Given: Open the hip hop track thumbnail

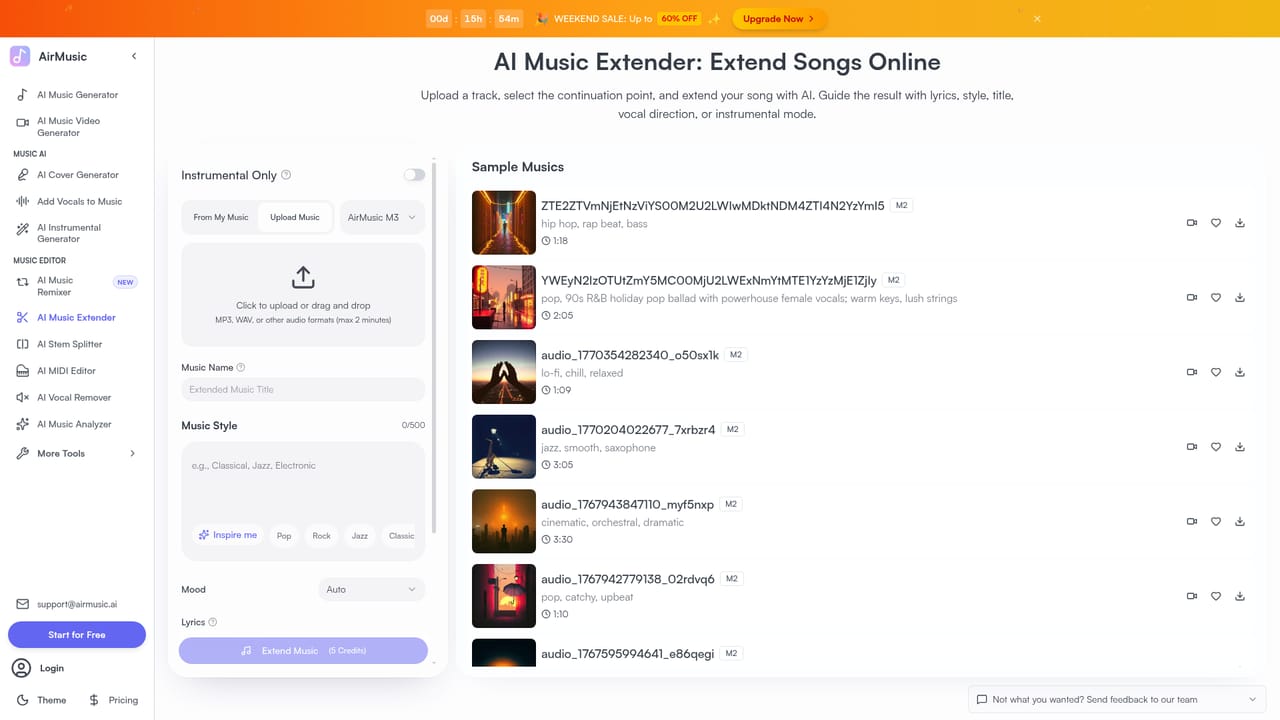Looking at the screenshot, I should 504,223.
